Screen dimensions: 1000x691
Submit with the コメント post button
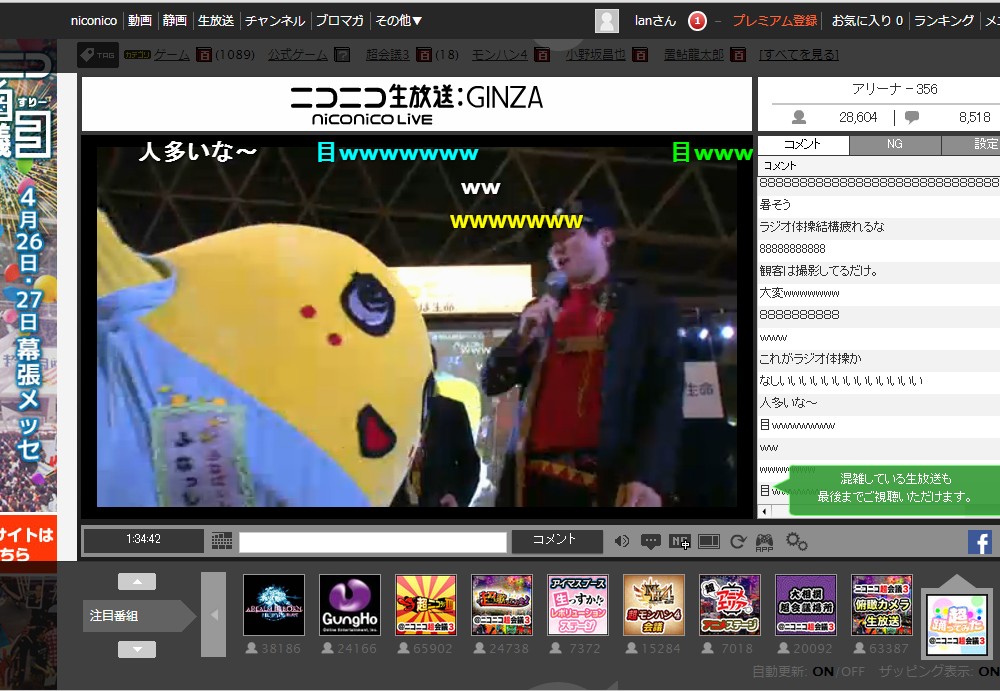coord(557,541)
